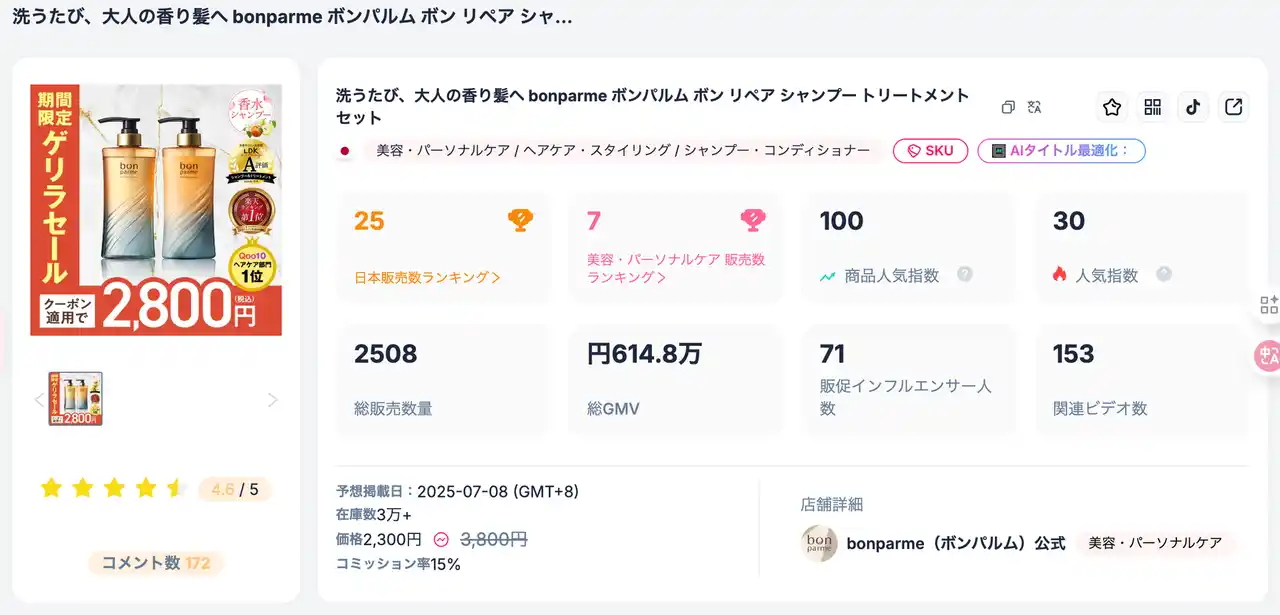Screen dimensions: 1280x615
Task: Favorite this product with the star icon
Action: click(1112, 108)
